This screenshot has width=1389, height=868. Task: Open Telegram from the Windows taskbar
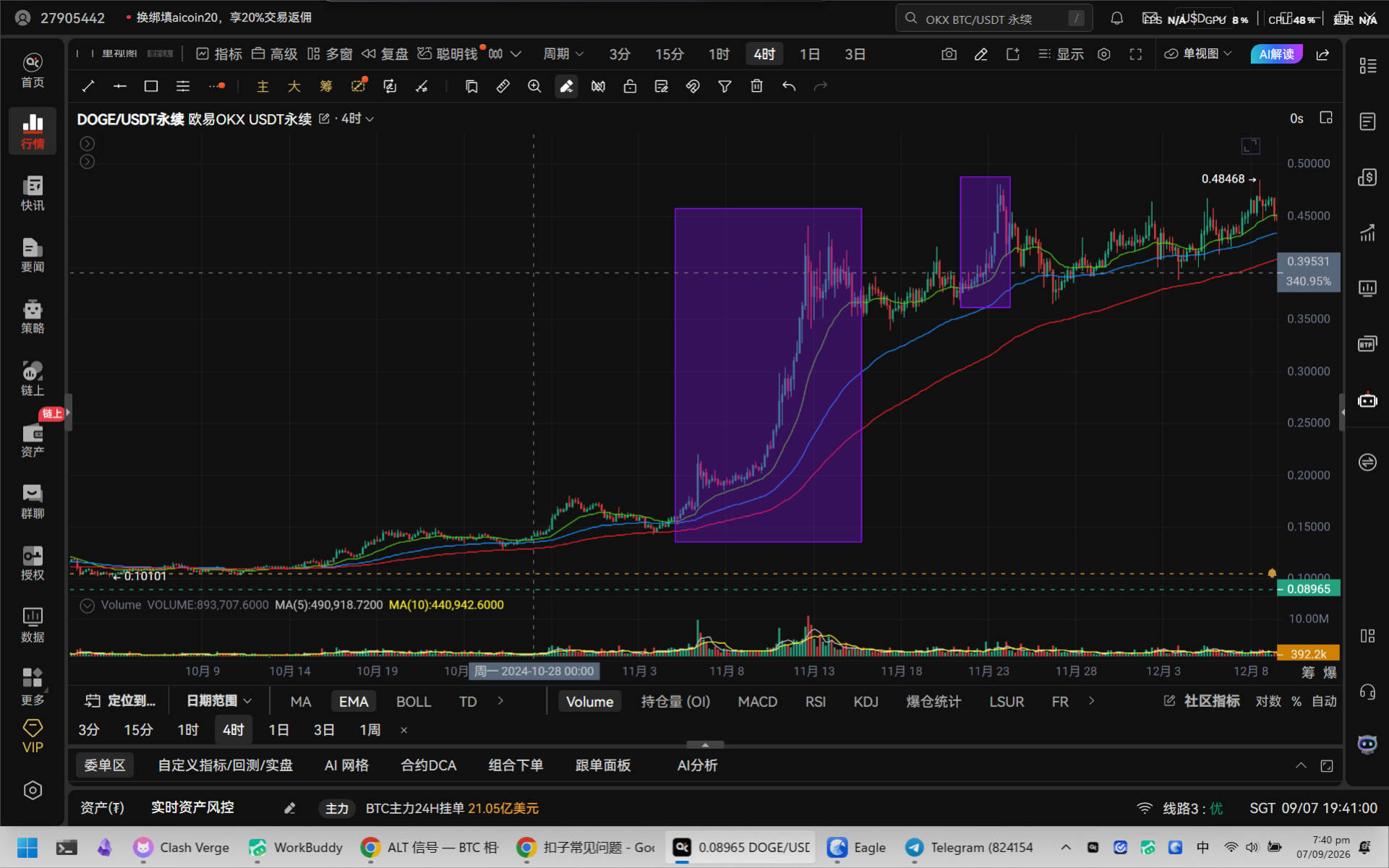coord(969,848)
